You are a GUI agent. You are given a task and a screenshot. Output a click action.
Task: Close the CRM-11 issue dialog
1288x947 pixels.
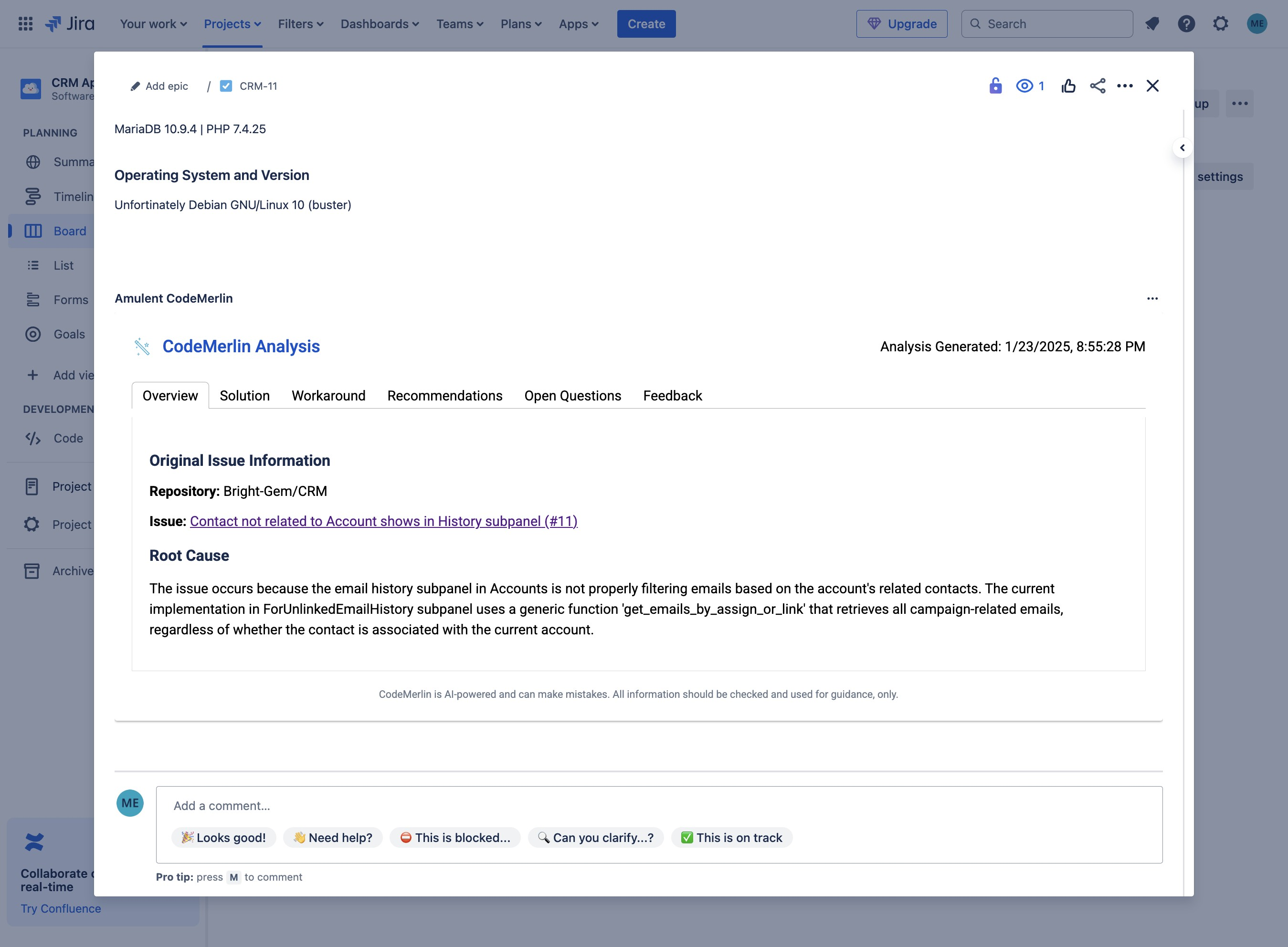1153,86
